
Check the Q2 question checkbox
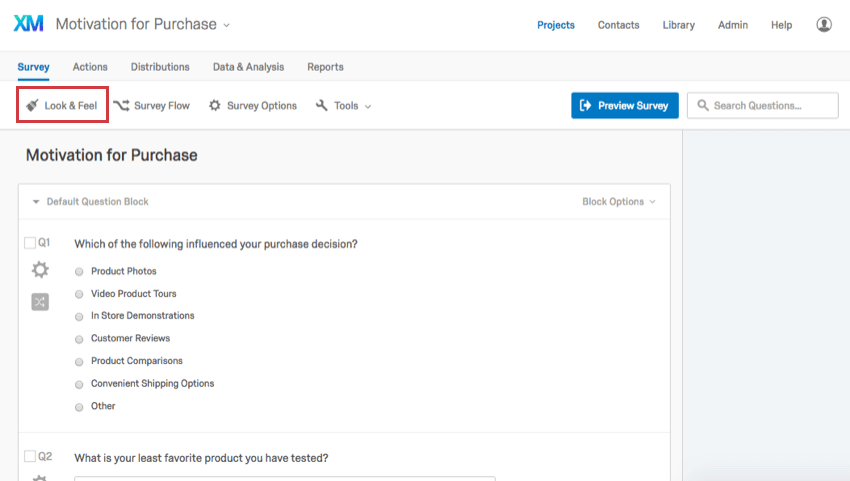pyautogui.click(x=30, y=457)
